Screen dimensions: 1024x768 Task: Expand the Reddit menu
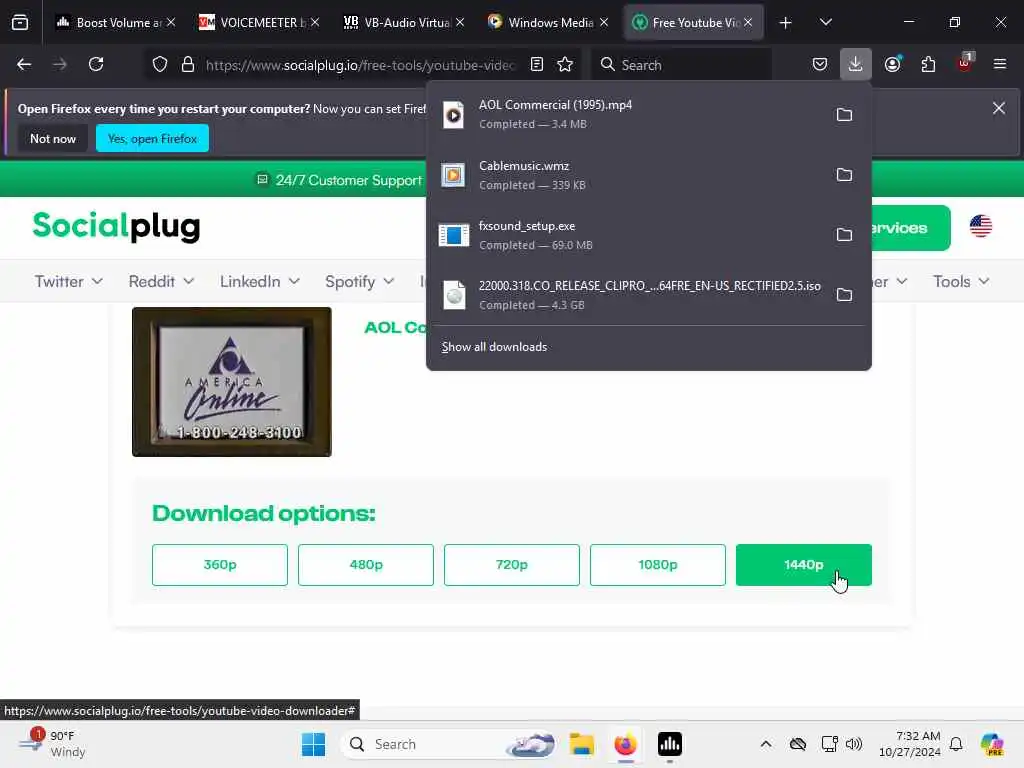(161, 281)
